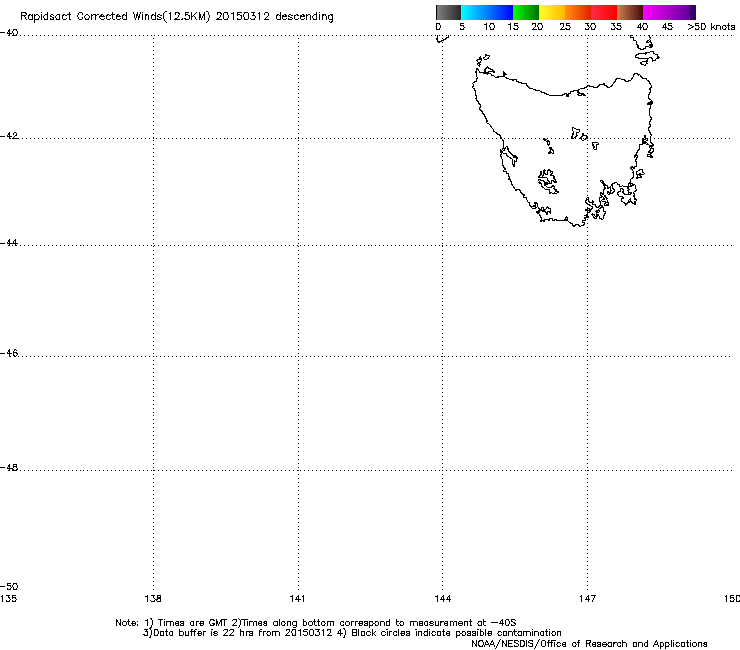This screenshot has height=650, width=740.
Task: Click the -50 latitude axis label
Action: point(9,586)
